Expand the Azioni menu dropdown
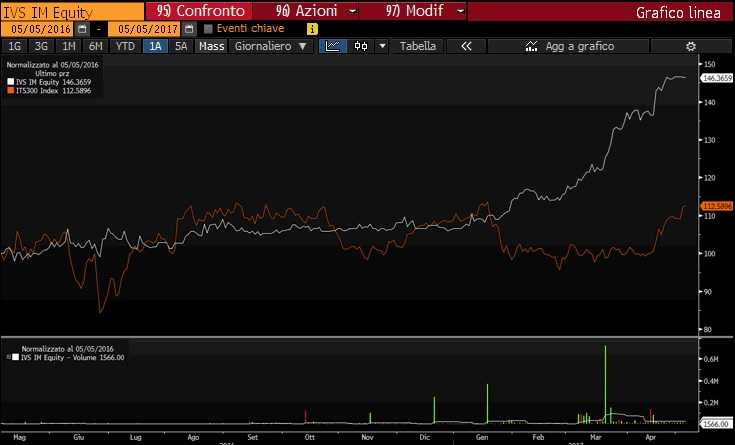 (x=353, y=11)
